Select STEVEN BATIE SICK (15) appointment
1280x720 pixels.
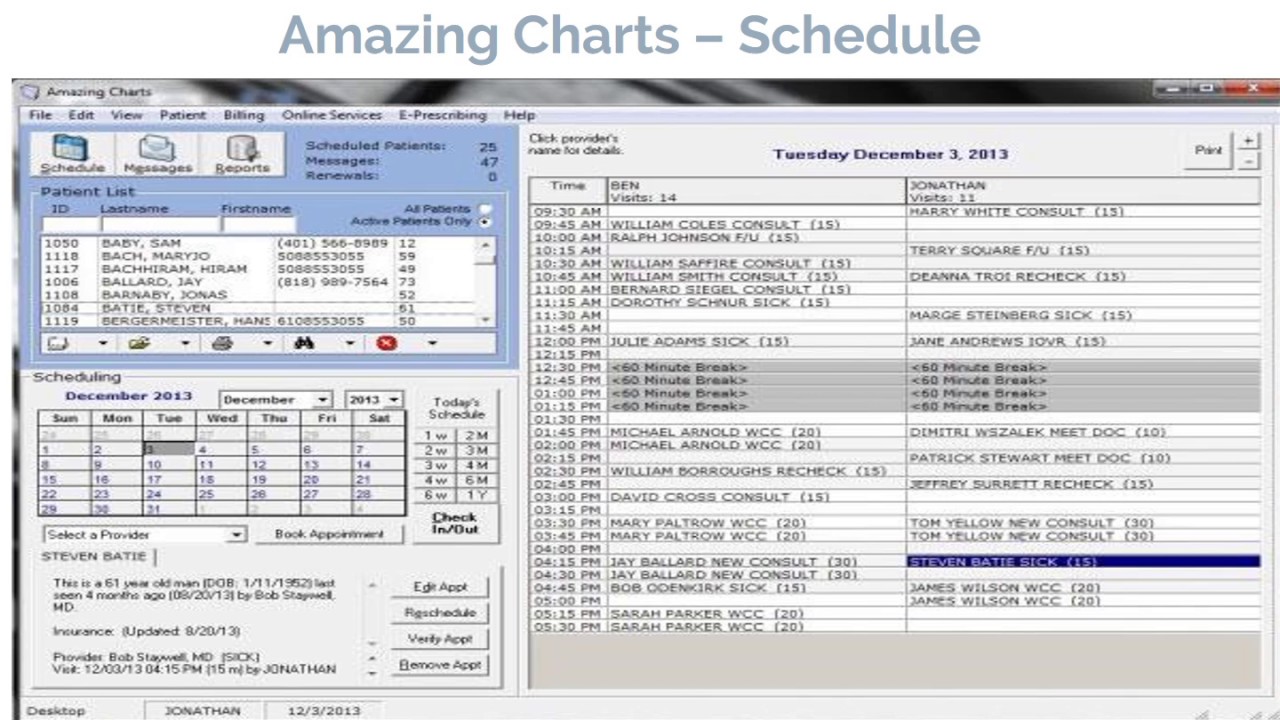coord(1083,562)
